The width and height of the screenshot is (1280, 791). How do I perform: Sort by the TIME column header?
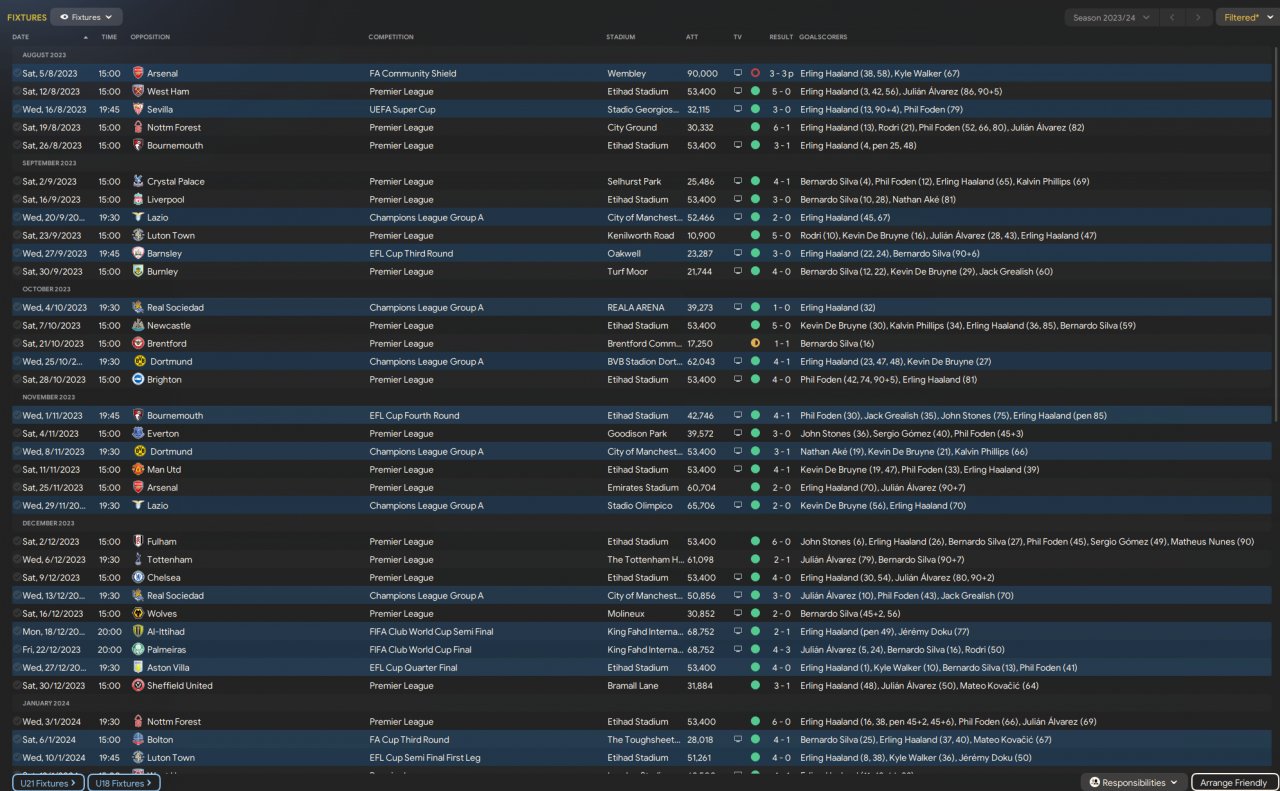[x=109, y=37]
